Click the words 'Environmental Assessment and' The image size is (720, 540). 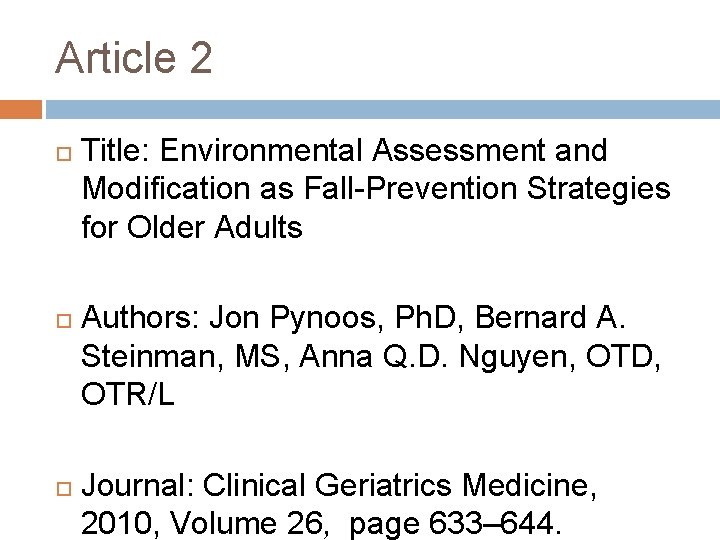point(383,150)
